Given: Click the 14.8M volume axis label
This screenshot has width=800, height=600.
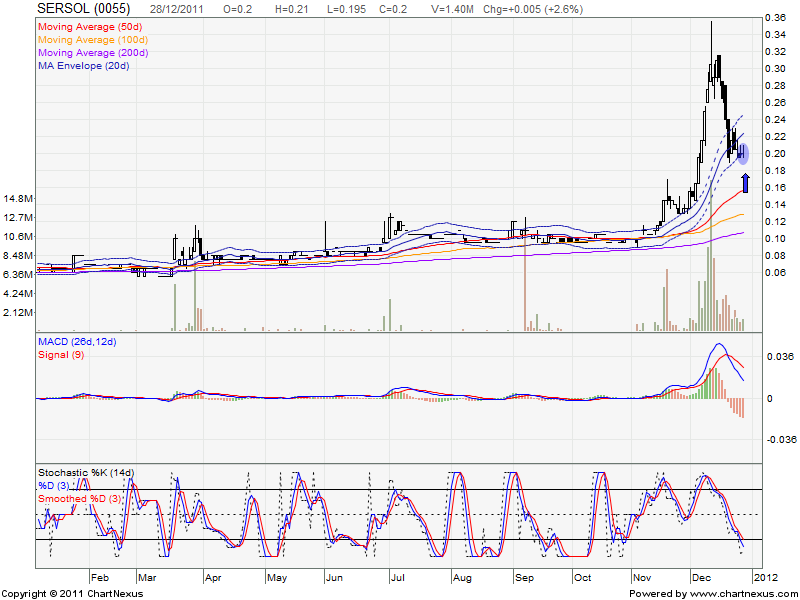Looking at the screenshot, I should 18,199.
